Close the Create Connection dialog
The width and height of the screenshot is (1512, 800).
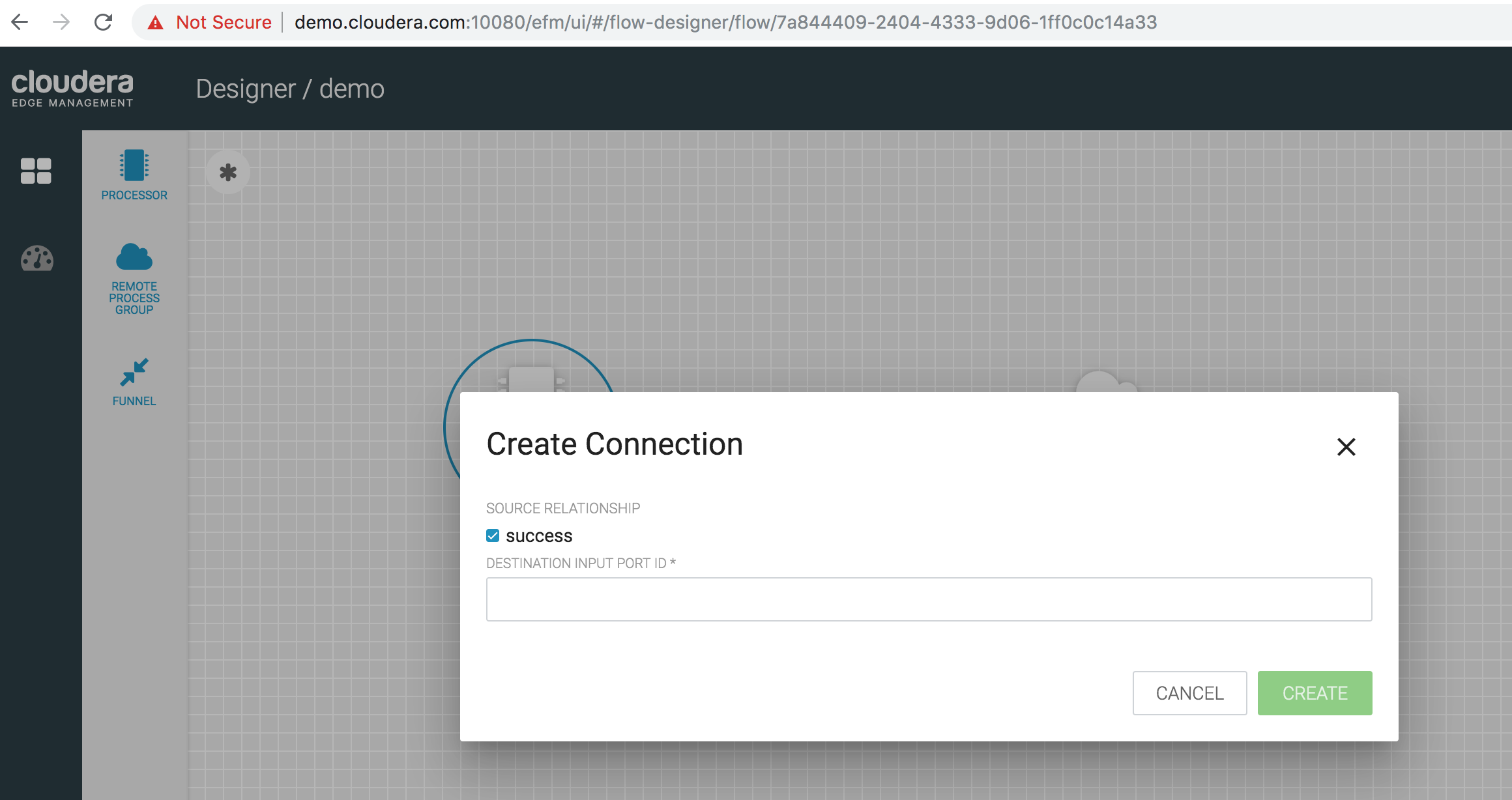pyautogui.click(x=1346, y=447)
